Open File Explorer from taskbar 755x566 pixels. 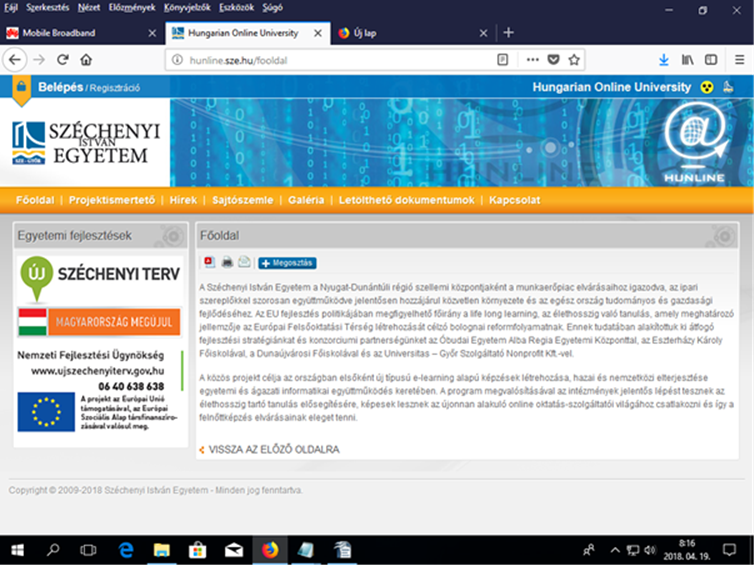coord(162,550)
